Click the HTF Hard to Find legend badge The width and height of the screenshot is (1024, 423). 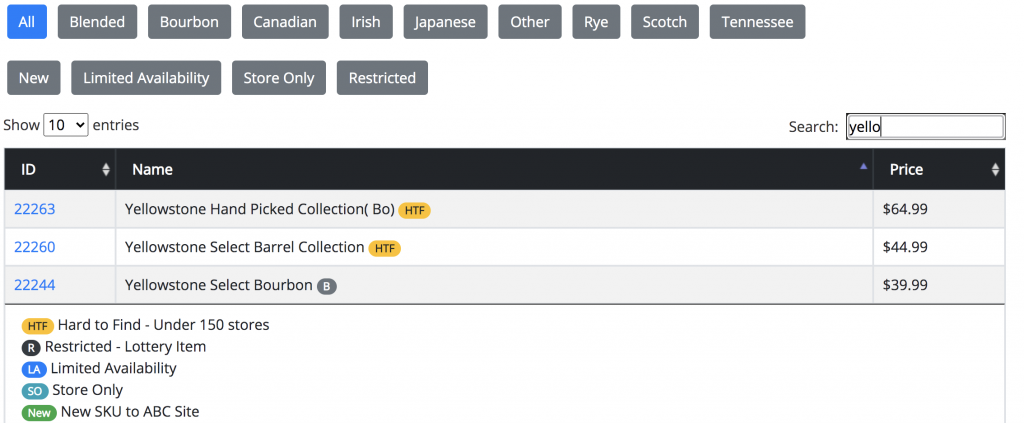pos(38,326)
